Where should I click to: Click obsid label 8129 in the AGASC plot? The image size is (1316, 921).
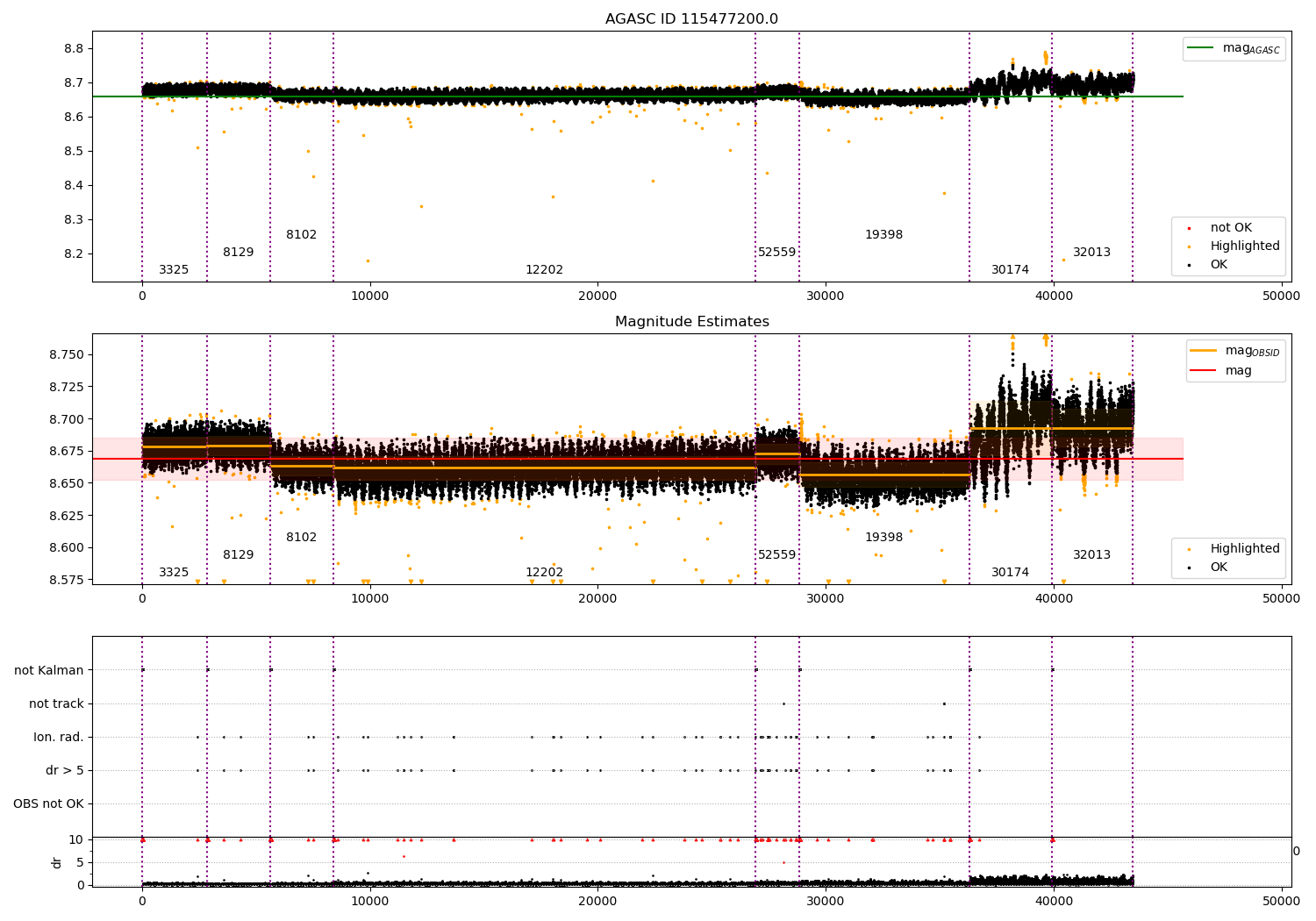coord(238,253)
